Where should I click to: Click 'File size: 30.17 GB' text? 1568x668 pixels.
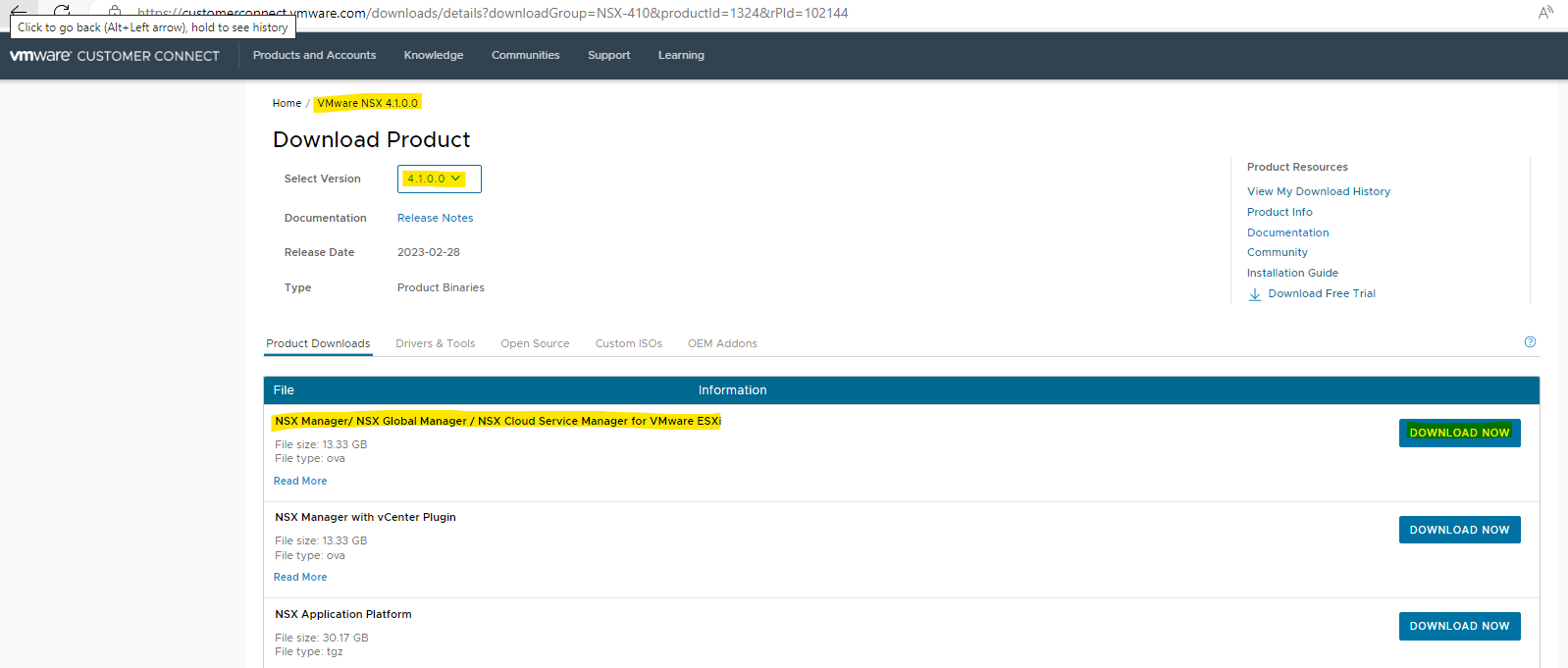pos(322,639)
